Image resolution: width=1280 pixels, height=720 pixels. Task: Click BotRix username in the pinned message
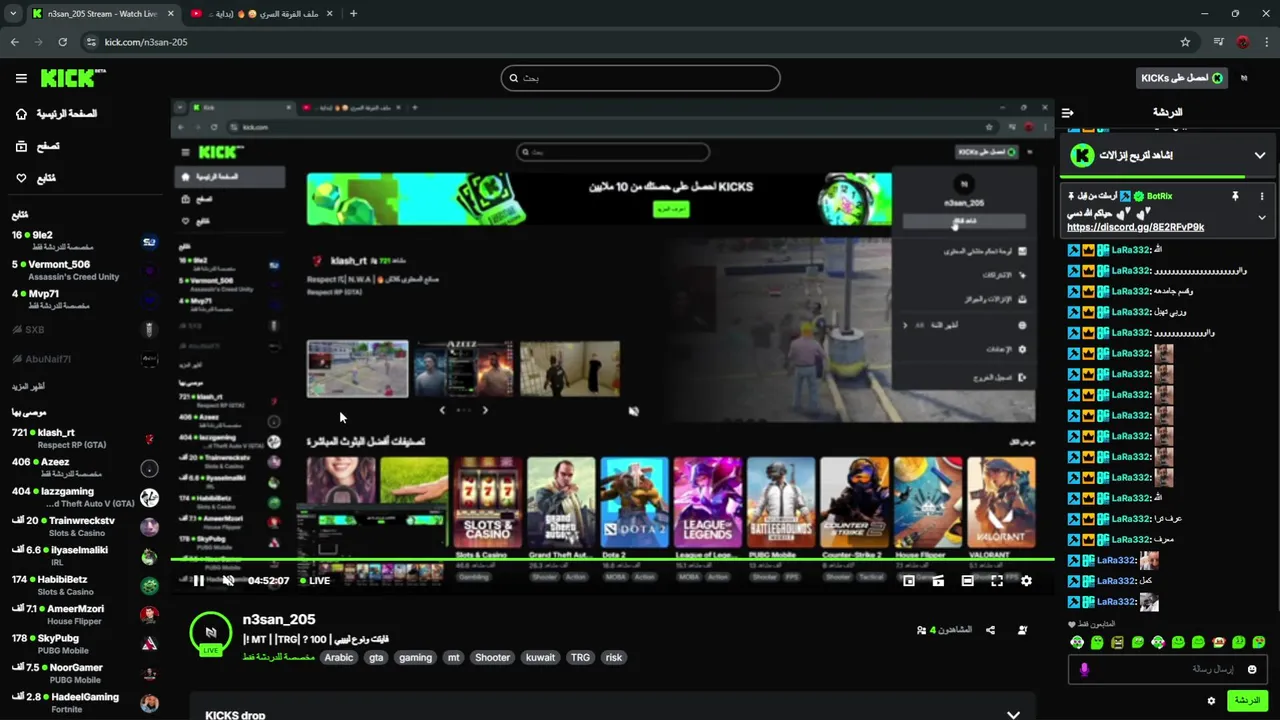tap(1159, 196)
